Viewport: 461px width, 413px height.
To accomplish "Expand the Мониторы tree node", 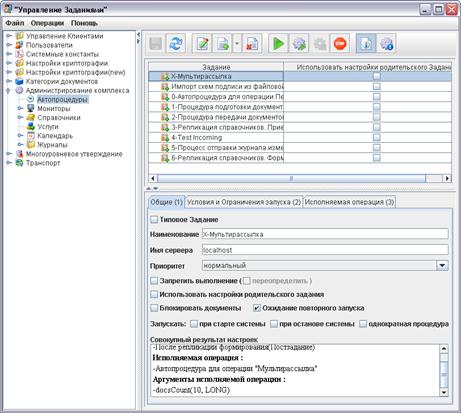I will point(20,108).
